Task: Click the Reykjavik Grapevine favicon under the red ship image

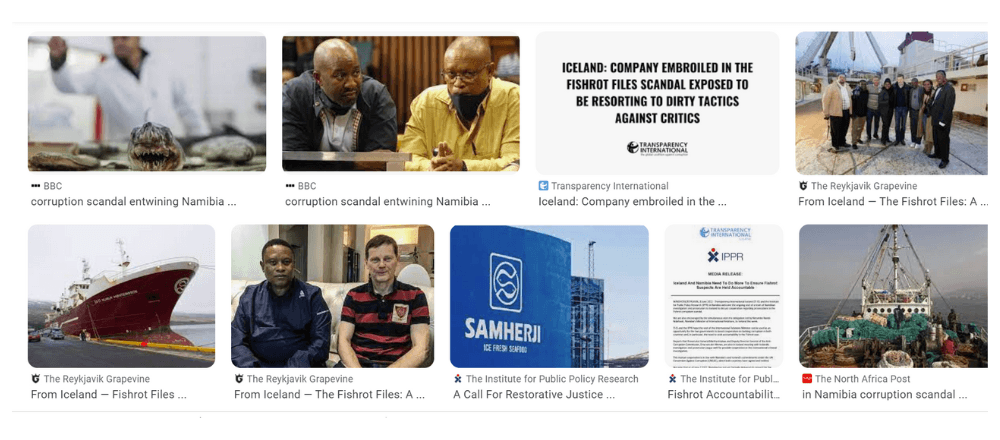Action: (36, 379)
